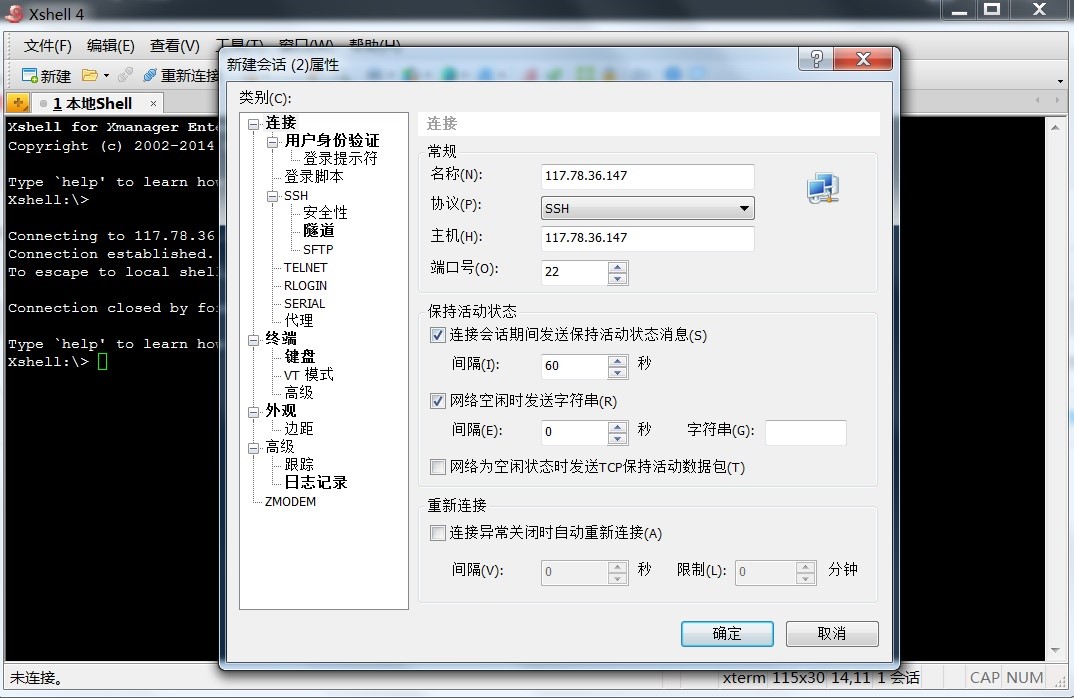Image resolution: width=1074 pixels, height=698 pixels.
Task: Click the 主机 host input field
Action: [647, 238]
